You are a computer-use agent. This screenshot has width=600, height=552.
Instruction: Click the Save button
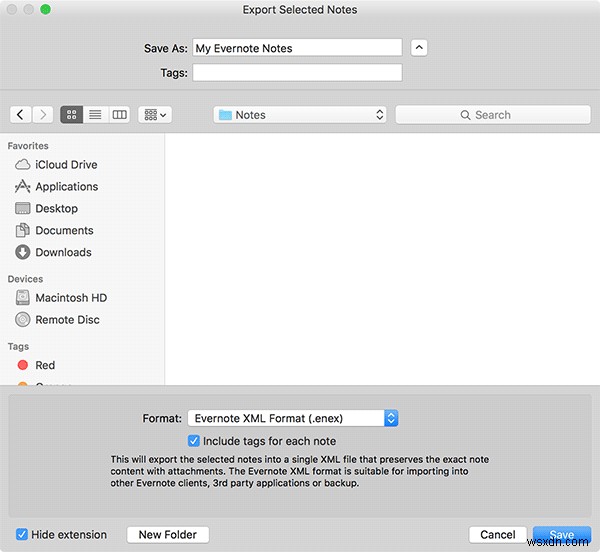(561, 534)
